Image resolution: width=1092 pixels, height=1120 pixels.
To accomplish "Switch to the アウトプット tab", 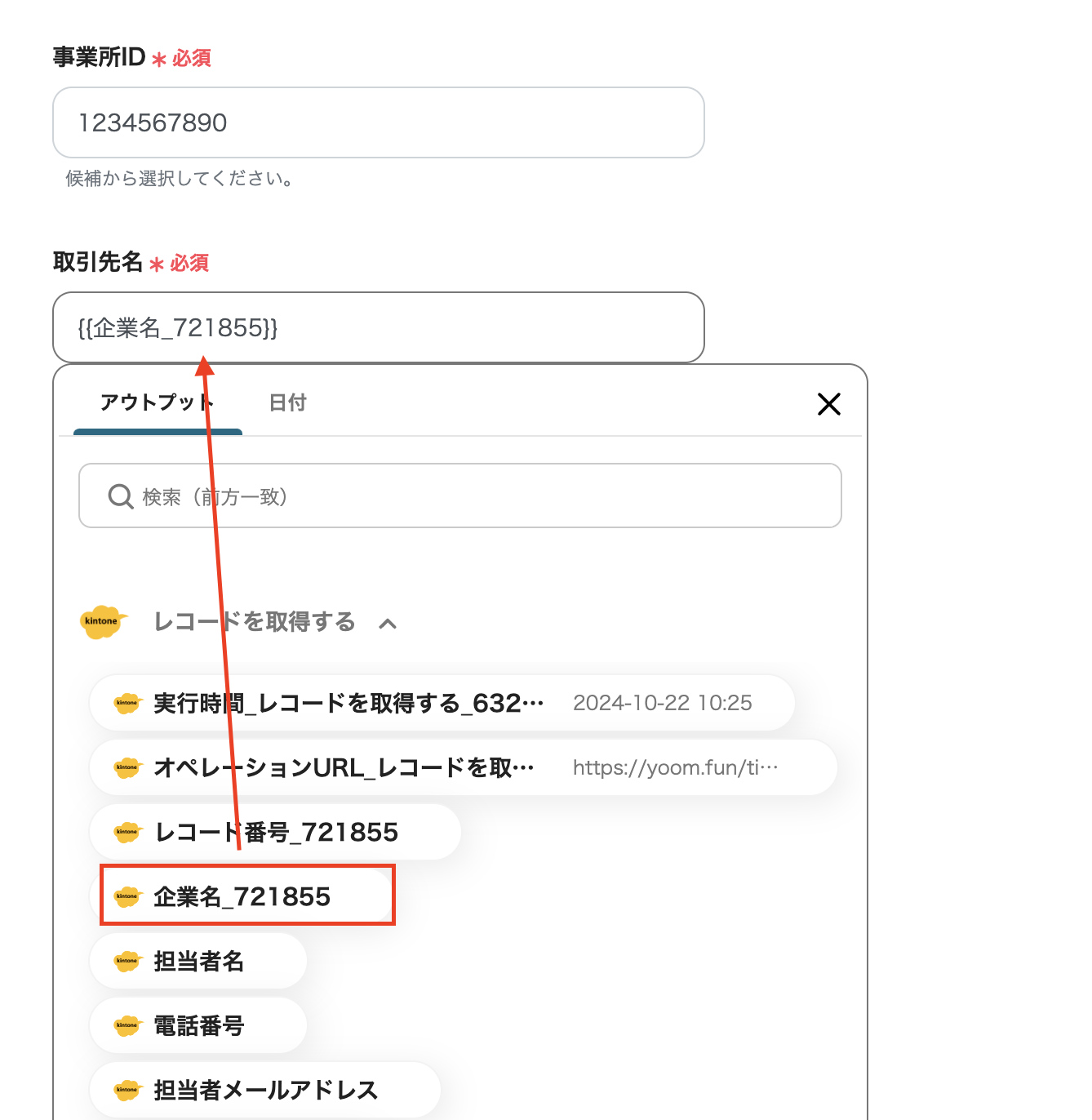I will (158, 402).
